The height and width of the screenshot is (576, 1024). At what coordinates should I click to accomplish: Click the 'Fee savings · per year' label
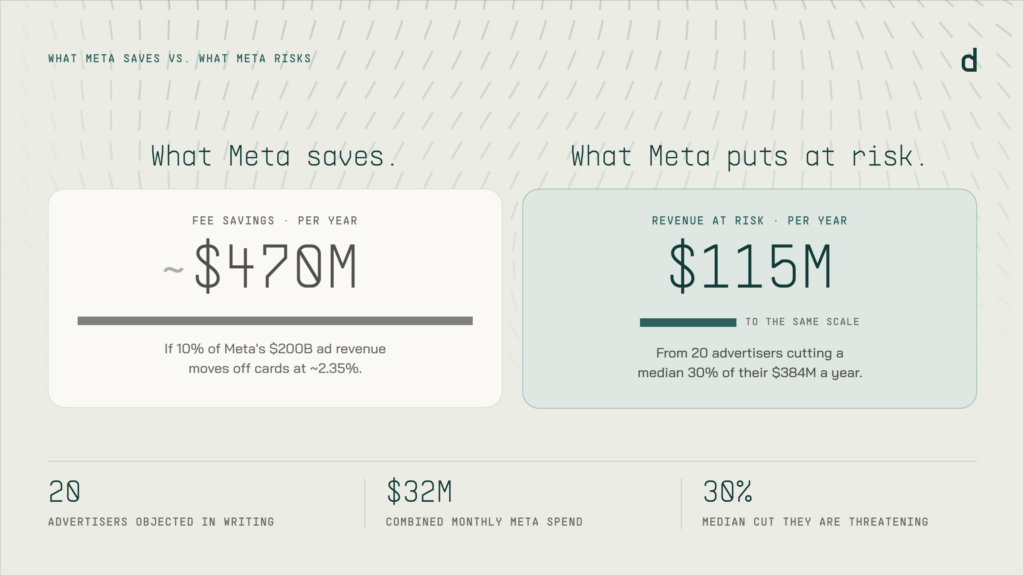(x=275, y=221)
